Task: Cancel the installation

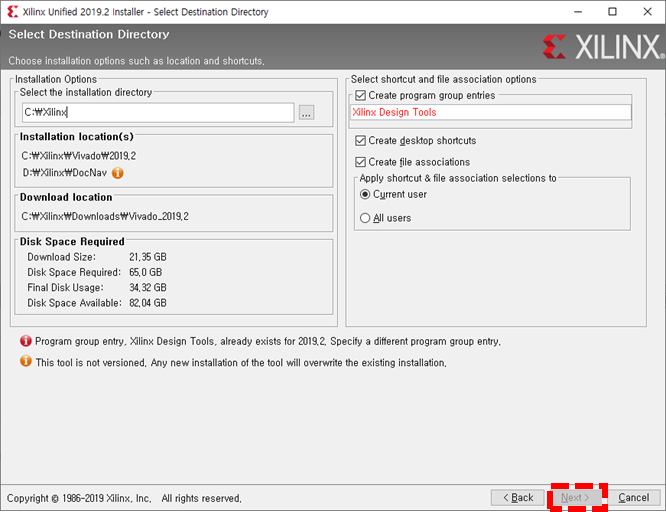Action: pyautogui.click(x=633, y=498)
